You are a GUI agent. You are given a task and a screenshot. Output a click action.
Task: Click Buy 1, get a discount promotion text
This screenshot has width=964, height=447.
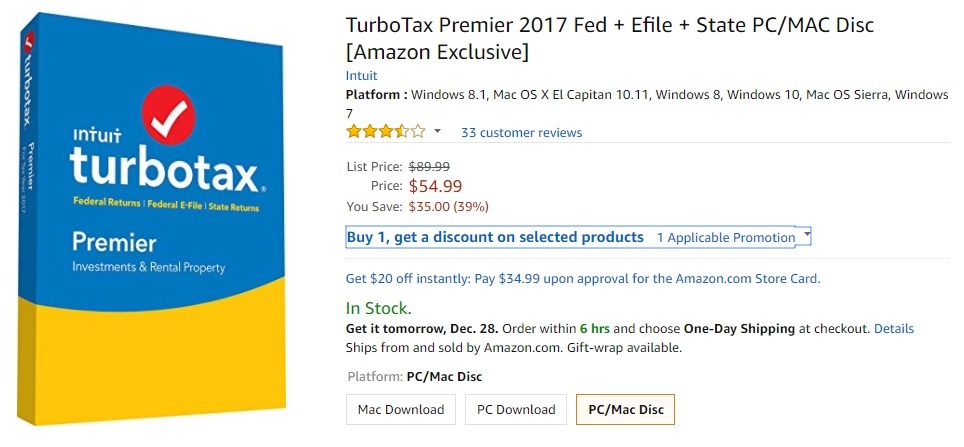(495, 237)
